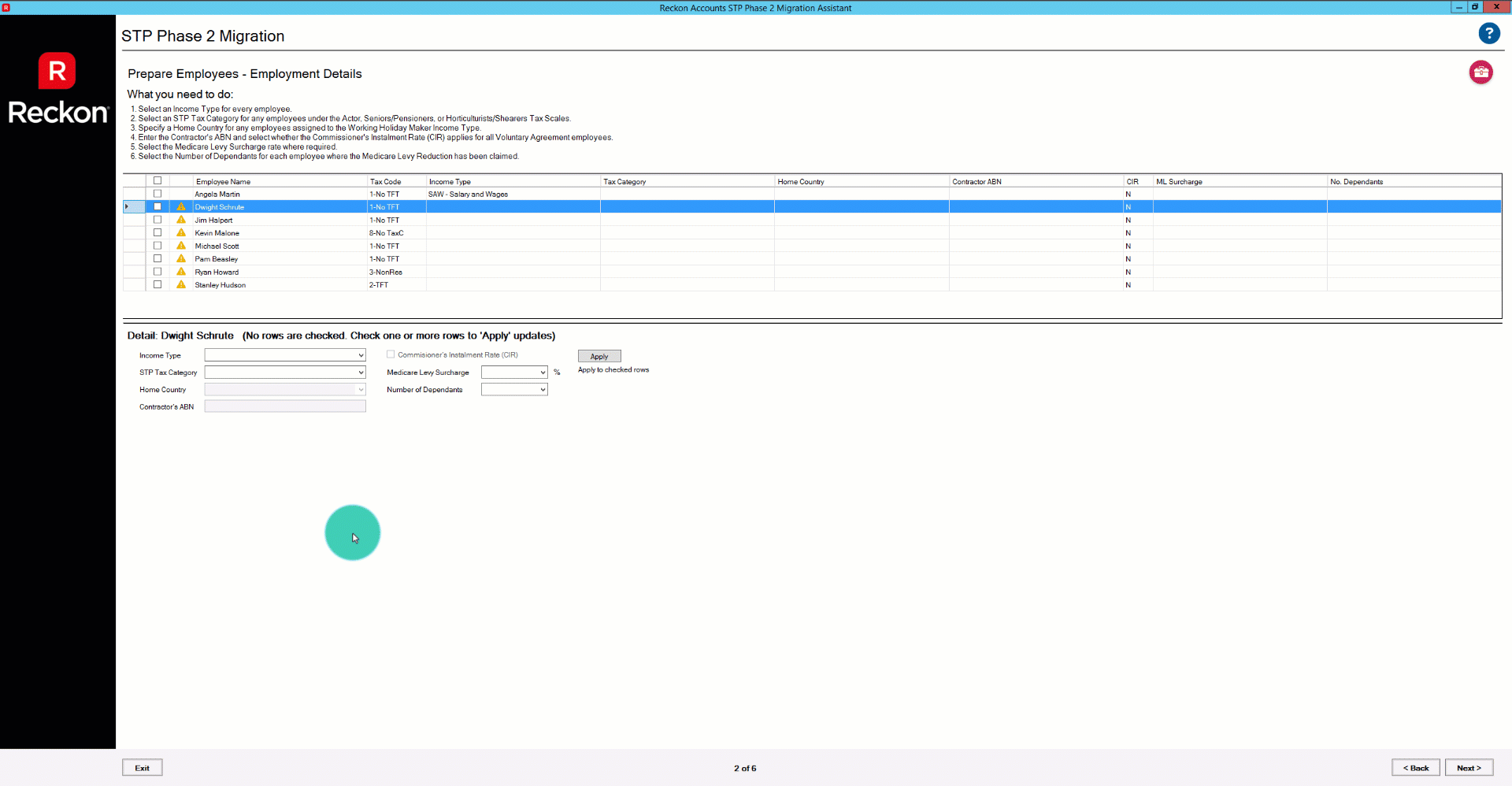1512x786 pixels.
Task: Check the box for Ryan Howard
Action: point(157,272)
